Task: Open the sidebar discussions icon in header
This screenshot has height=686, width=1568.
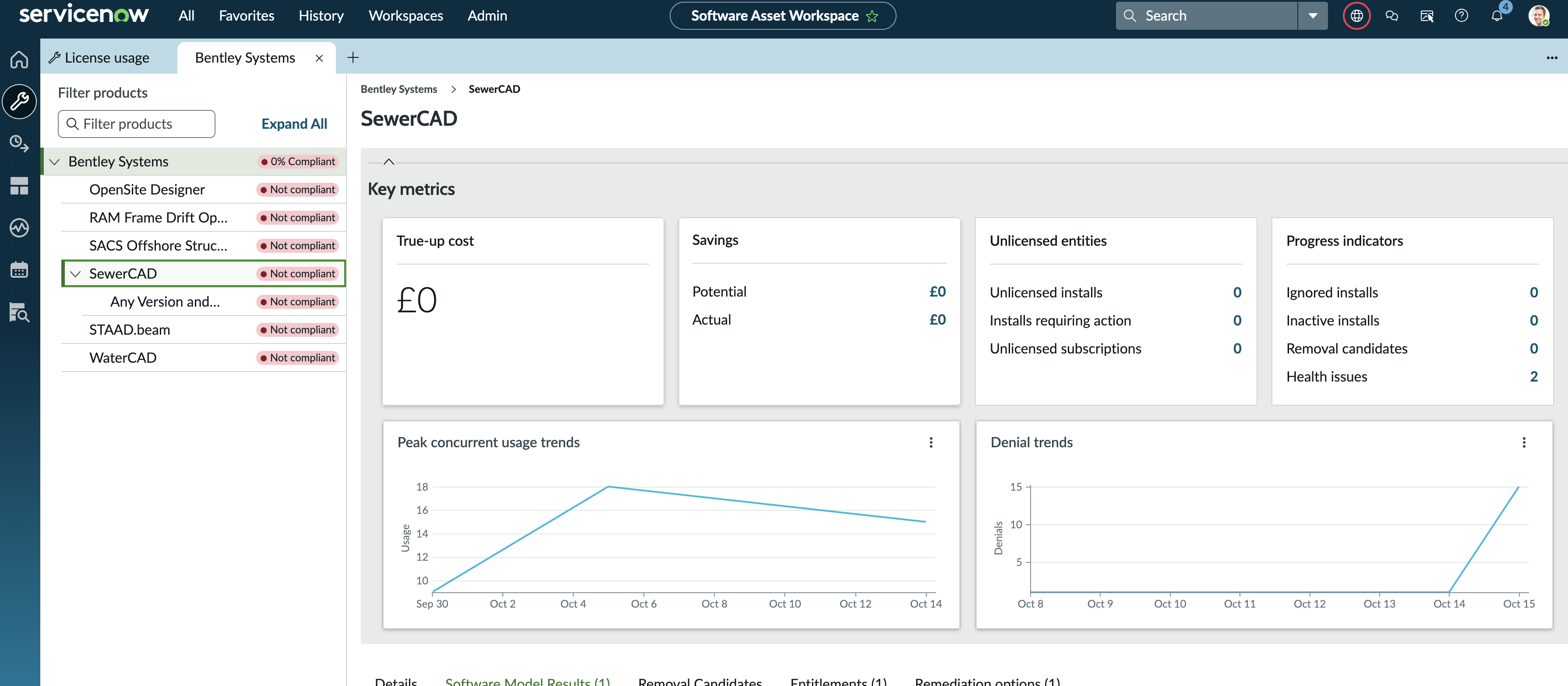Action: (1427, 16)
